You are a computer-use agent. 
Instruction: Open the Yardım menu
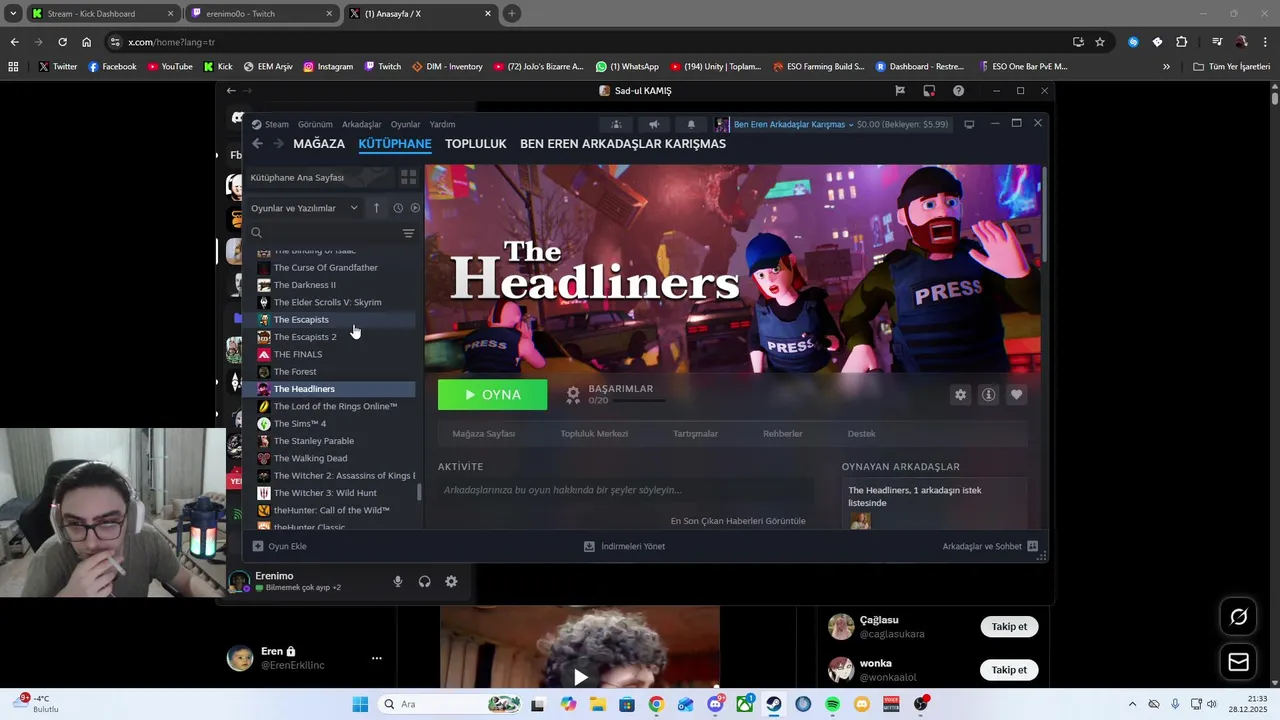point(442,124)
